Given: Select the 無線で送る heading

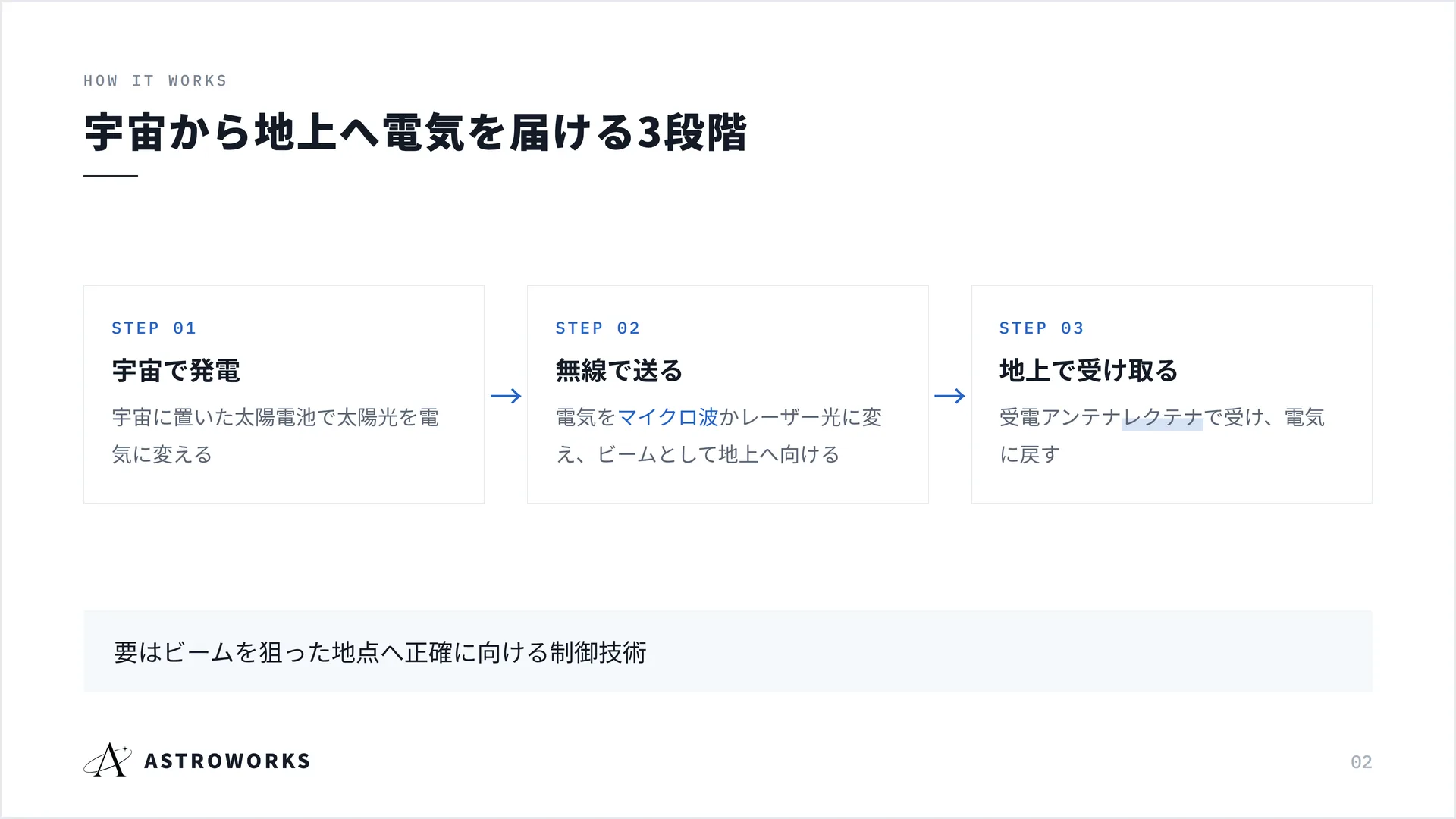Looking at the screenshot, I should pos(619,371).
